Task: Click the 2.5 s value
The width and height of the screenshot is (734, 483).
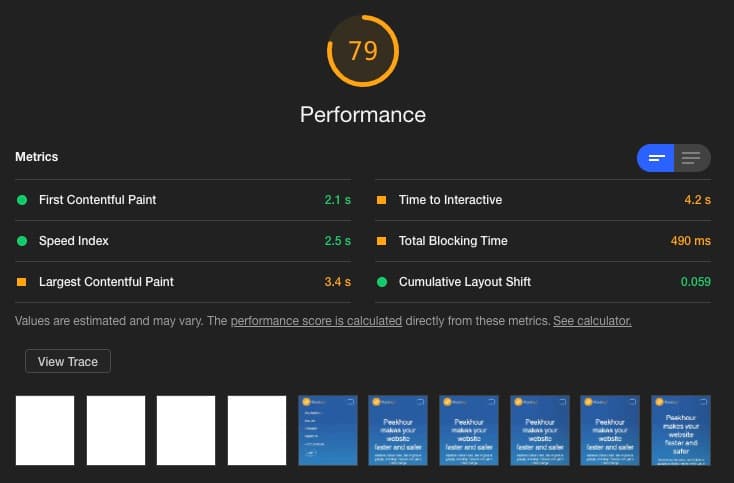Action: 338,241
